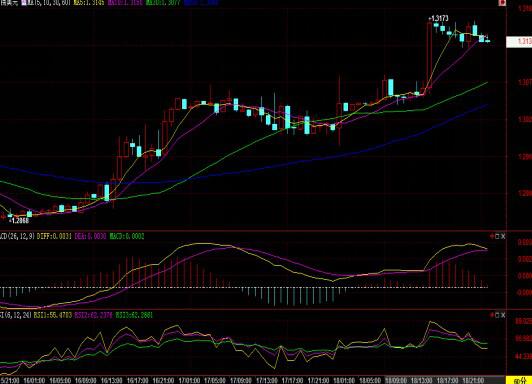Click the 18/13:00 time axis label
The width and height of the screenshot is (532, 384).
pos(421,381)
